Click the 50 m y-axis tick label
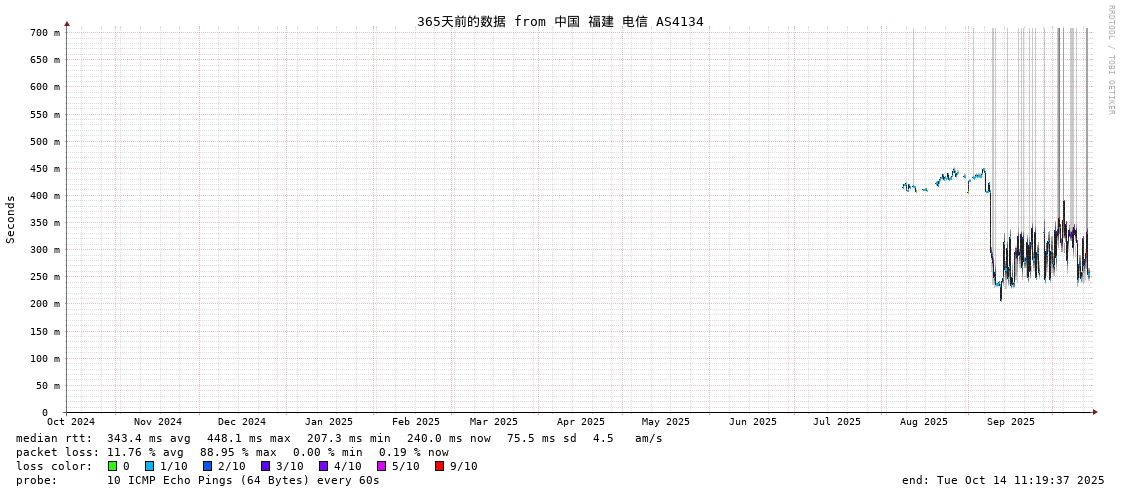The height and width of the screenshot is (494, 1121). point(47,385)
